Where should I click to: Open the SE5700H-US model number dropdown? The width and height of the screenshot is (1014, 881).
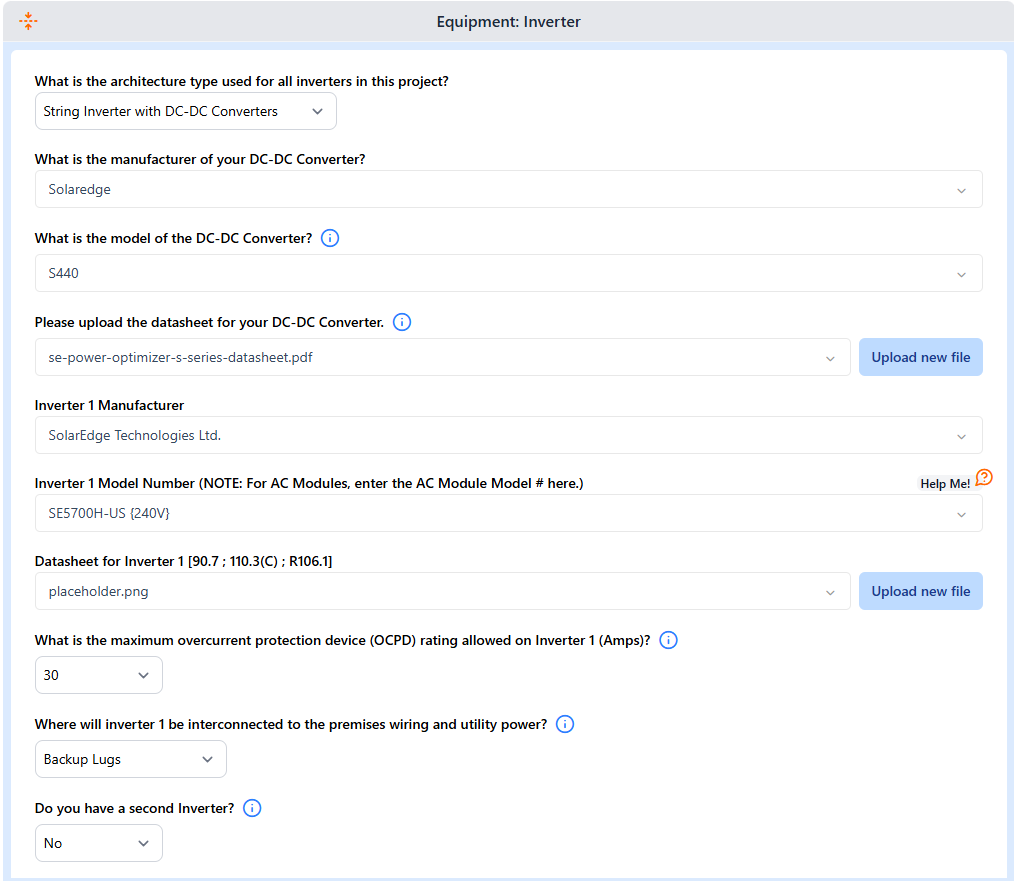point(508,514)
